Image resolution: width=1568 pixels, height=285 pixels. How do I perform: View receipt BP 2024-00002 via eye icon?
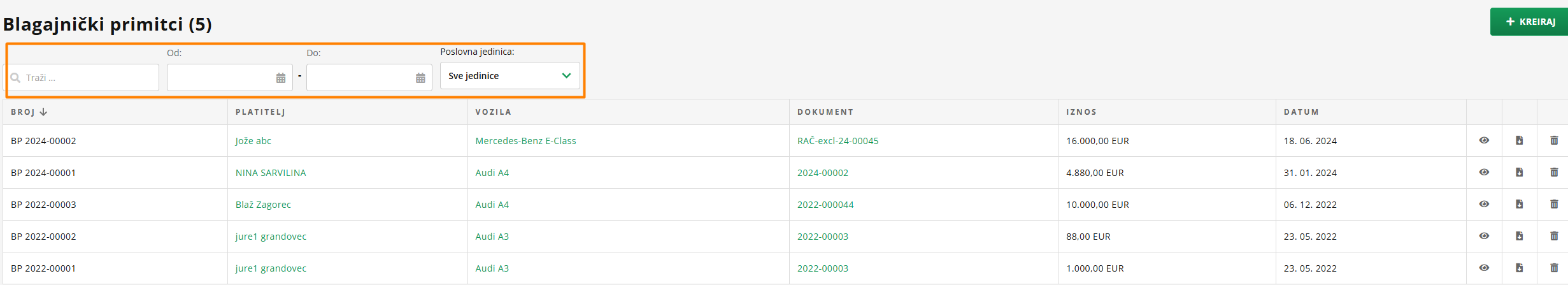point(1484,140)
